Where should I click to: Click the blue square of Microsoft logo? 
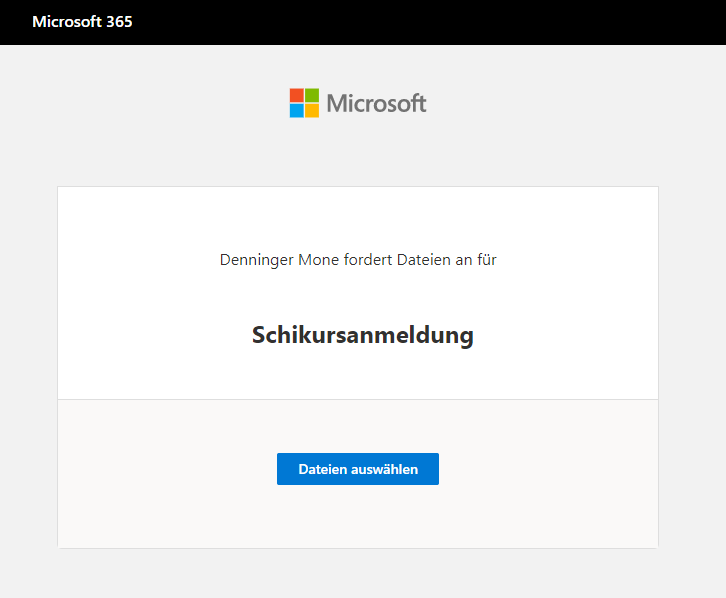pyautogui.click(x=297, y=110)
